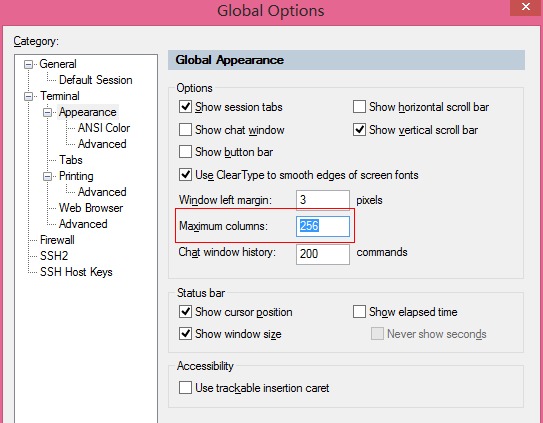Close the Global Options dialog

click(x=526, y=7)
